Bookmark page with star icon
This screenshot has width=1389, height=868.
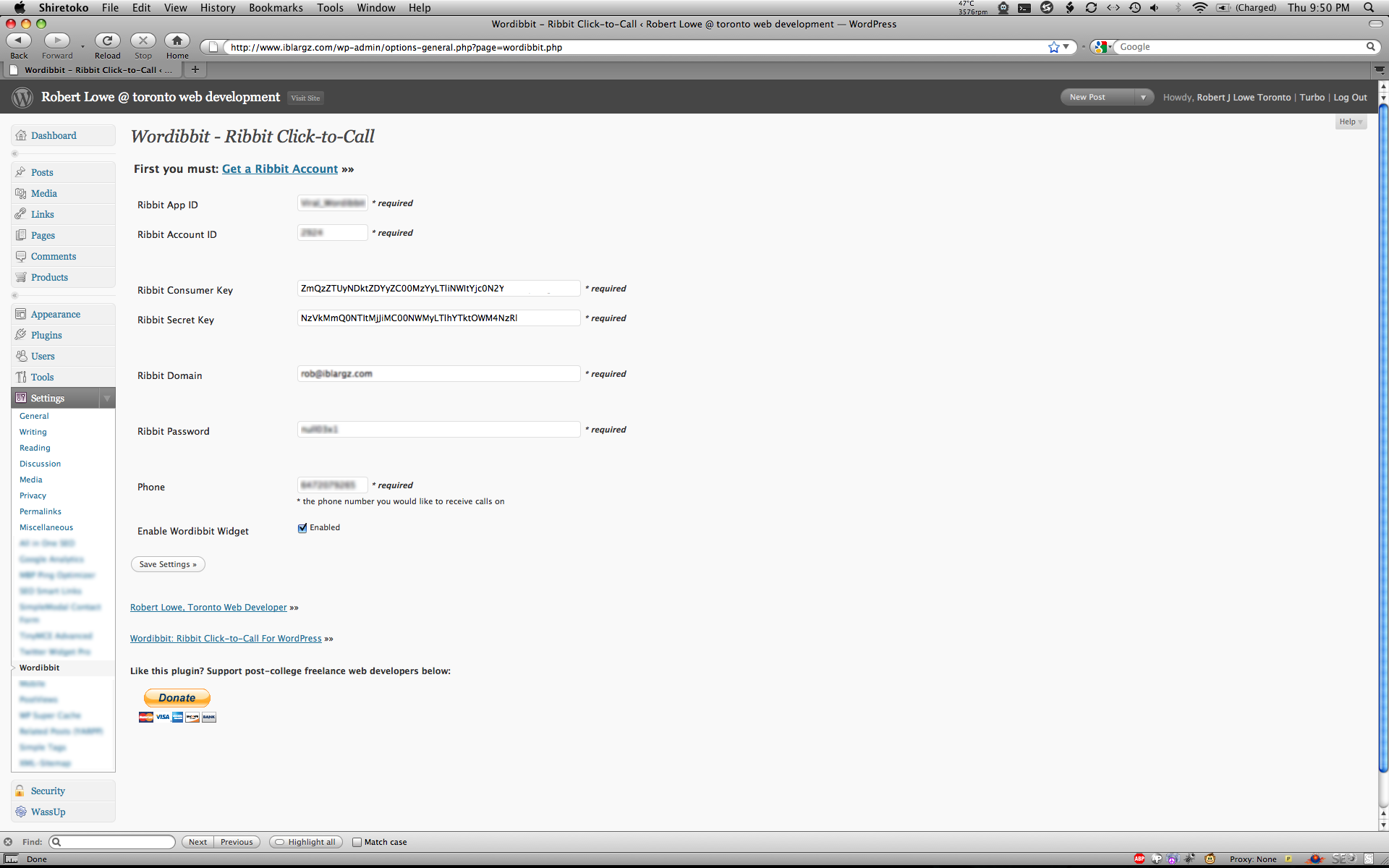[1054, 47]
